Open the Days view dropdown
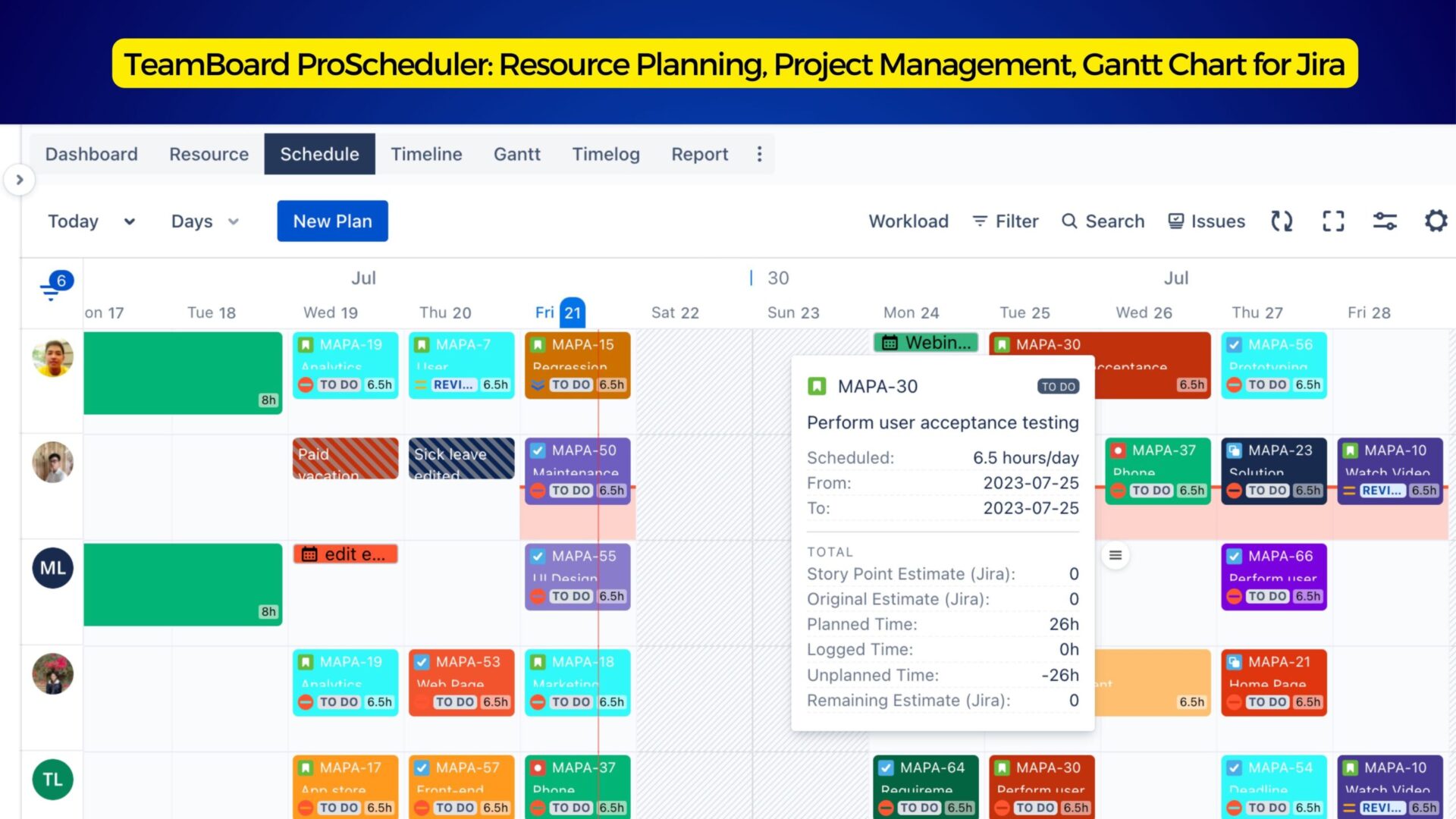1456x819 pixels. point(205,221)
